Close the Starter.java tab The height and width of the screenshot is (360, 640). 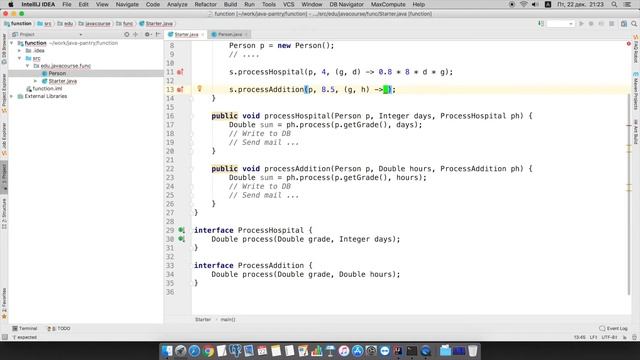[202, 35]
